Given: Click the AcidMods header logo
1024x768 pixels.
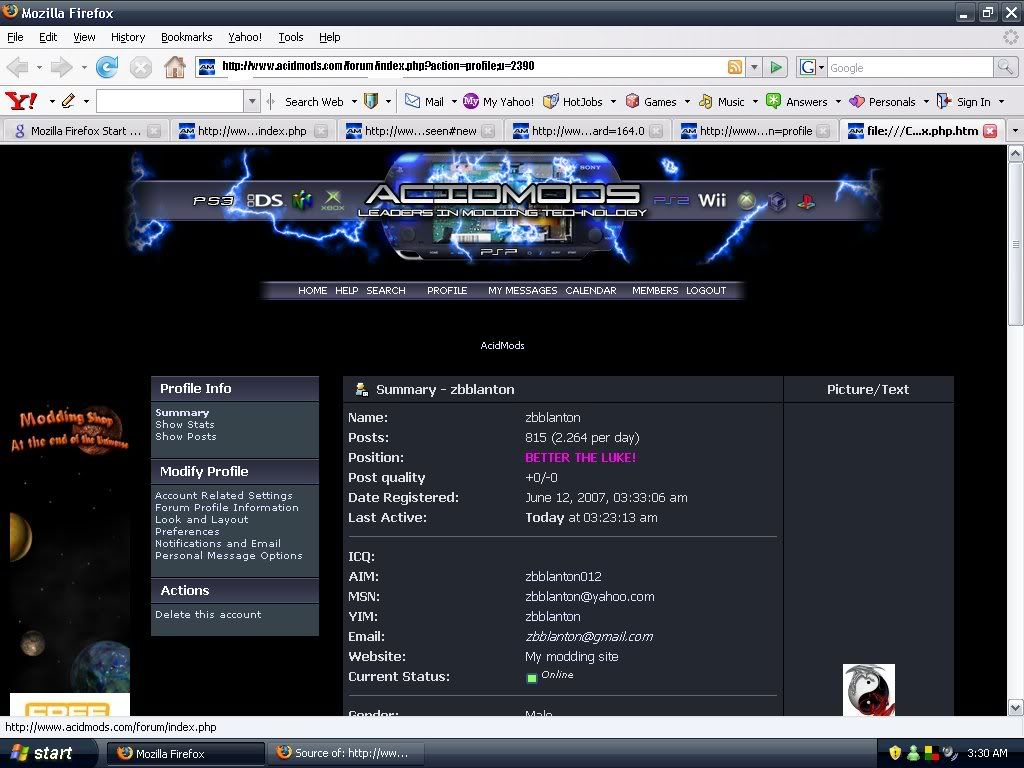Looking at the screenshot, I should pos(502,201).
